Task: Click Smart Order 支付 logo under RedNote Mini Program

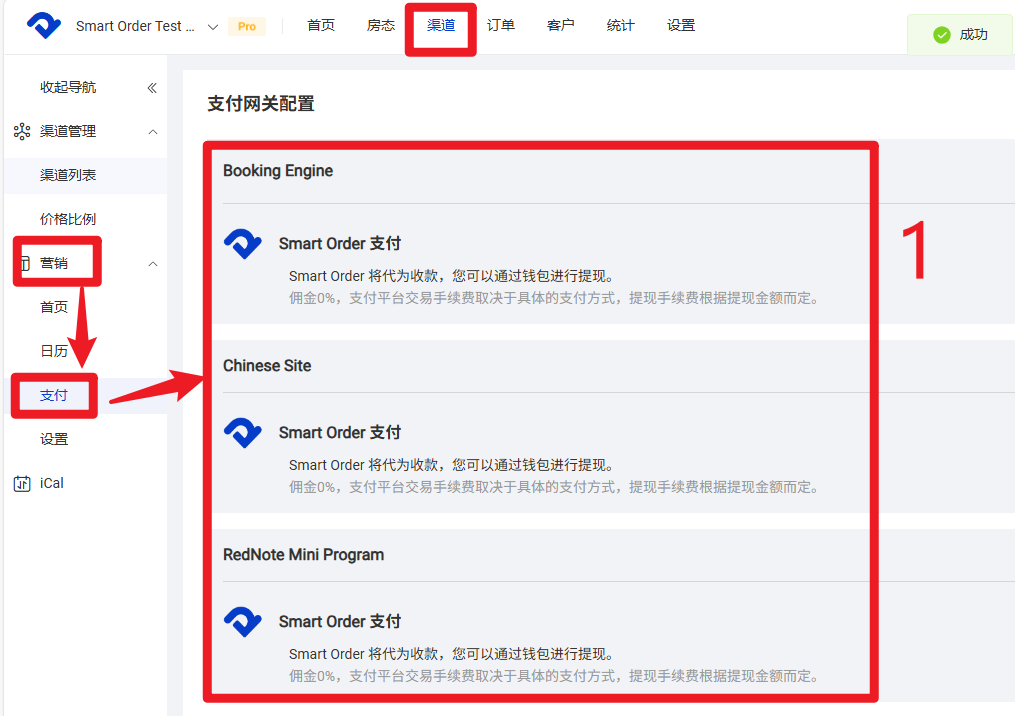Action: coord(242,621)
